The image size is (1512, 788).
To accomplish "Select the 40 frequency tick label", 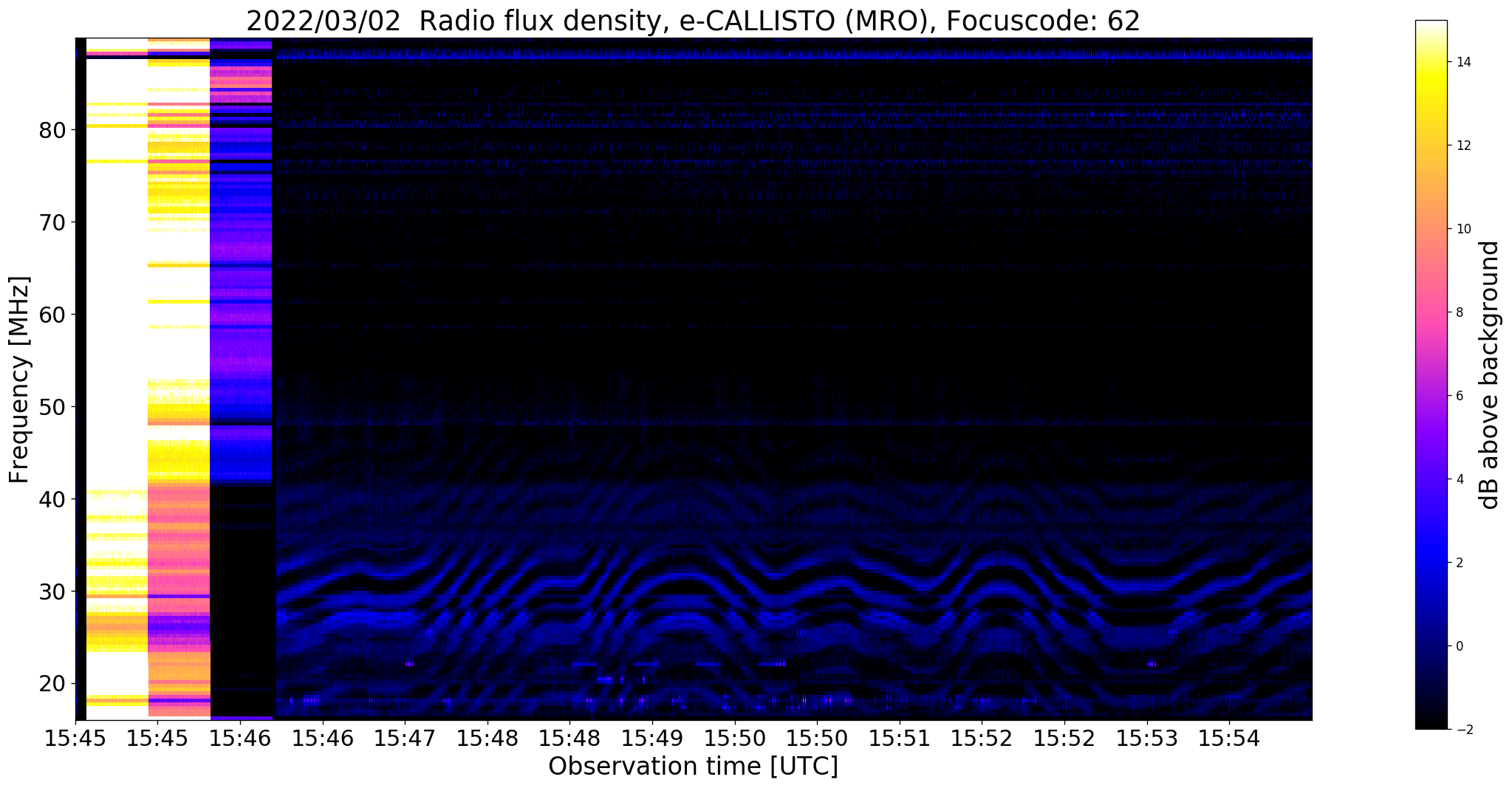I will (52, 500).
